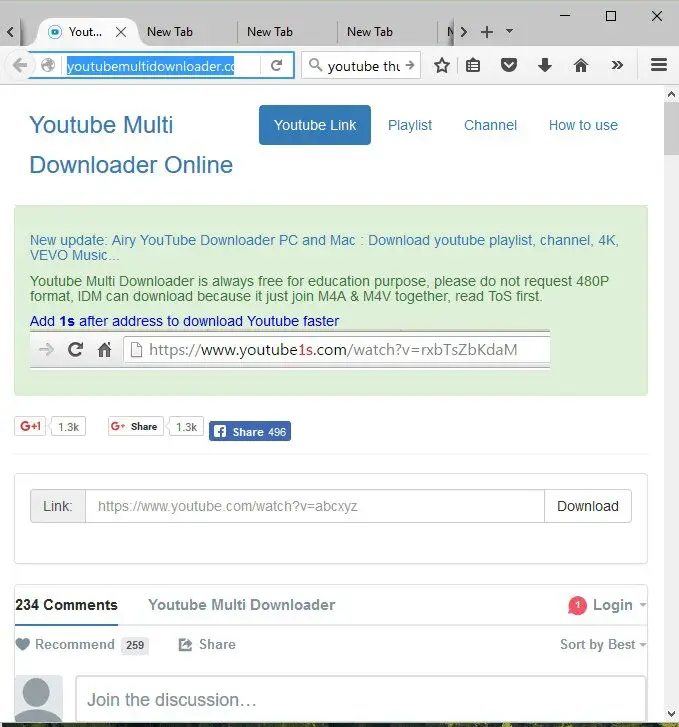Click the page scrollbar up arrow
The image size is (679, 727).
[671, 94]
